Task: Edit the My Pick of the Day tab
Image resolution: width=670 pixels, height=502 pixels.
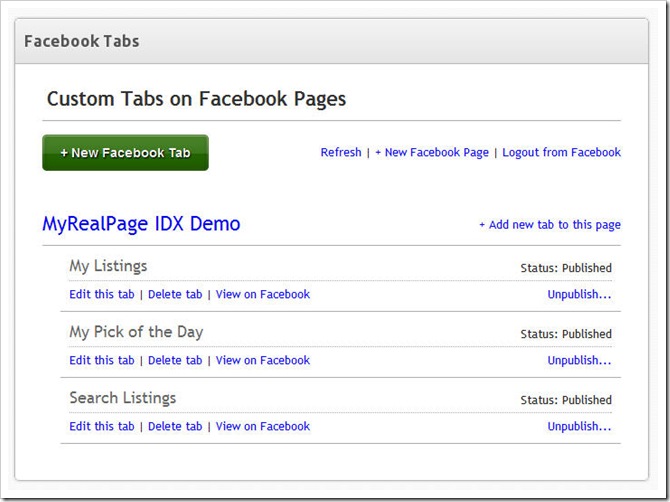Action: (102, 360)
